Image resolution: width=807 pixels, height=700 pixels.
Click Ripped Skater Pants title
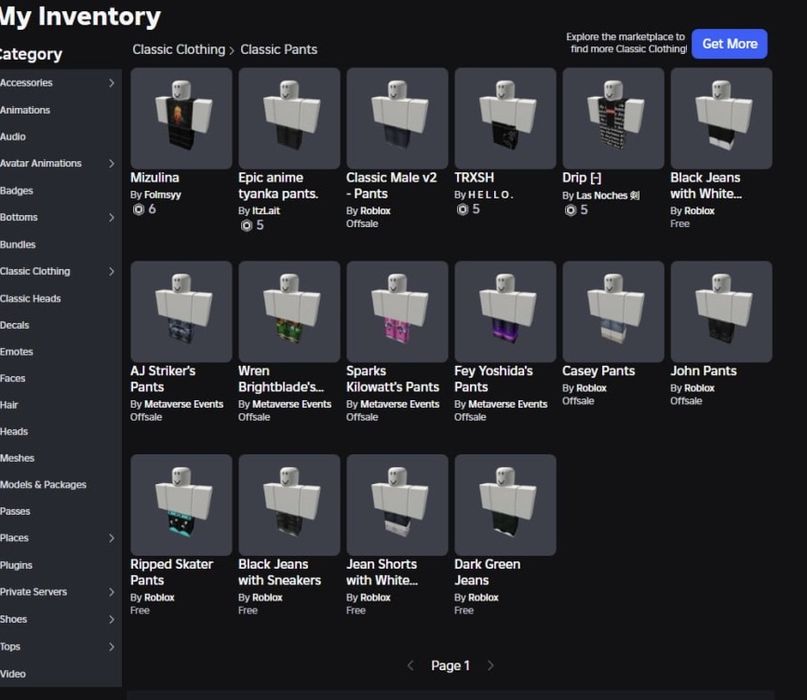171,572
